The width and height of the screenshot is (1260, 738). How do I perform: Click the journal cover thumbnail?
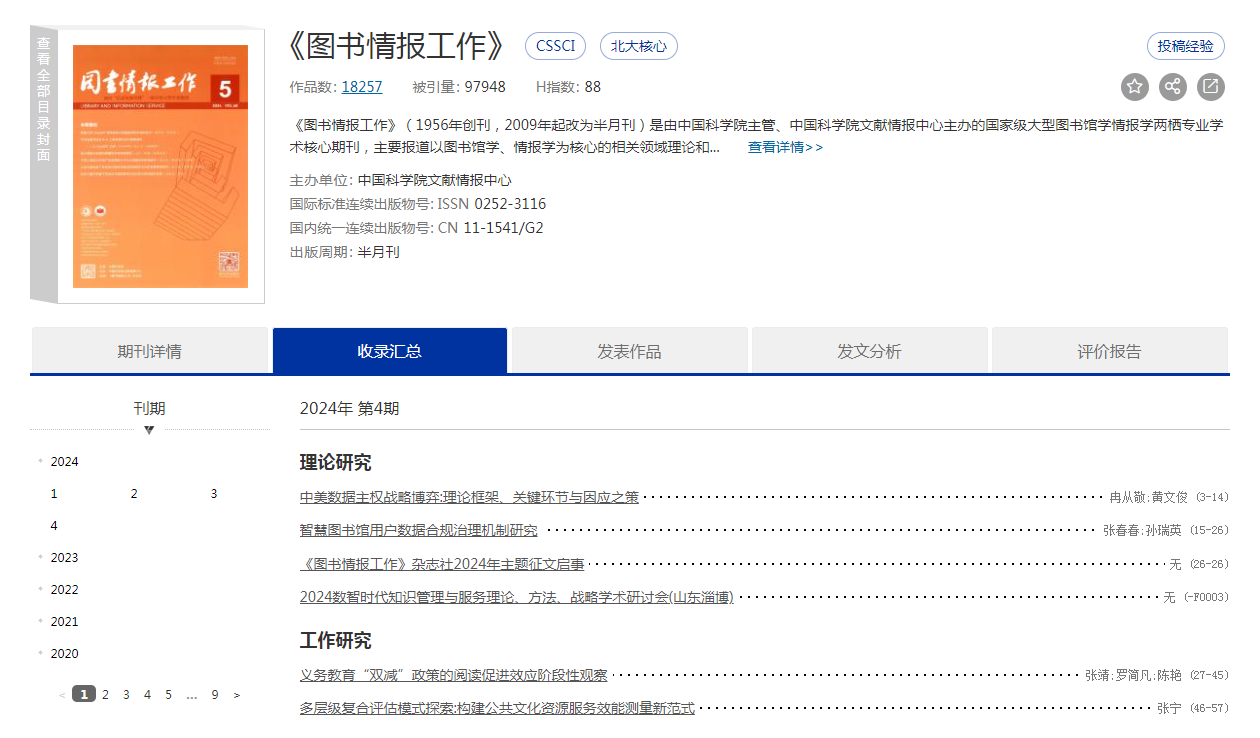(160, 166)
